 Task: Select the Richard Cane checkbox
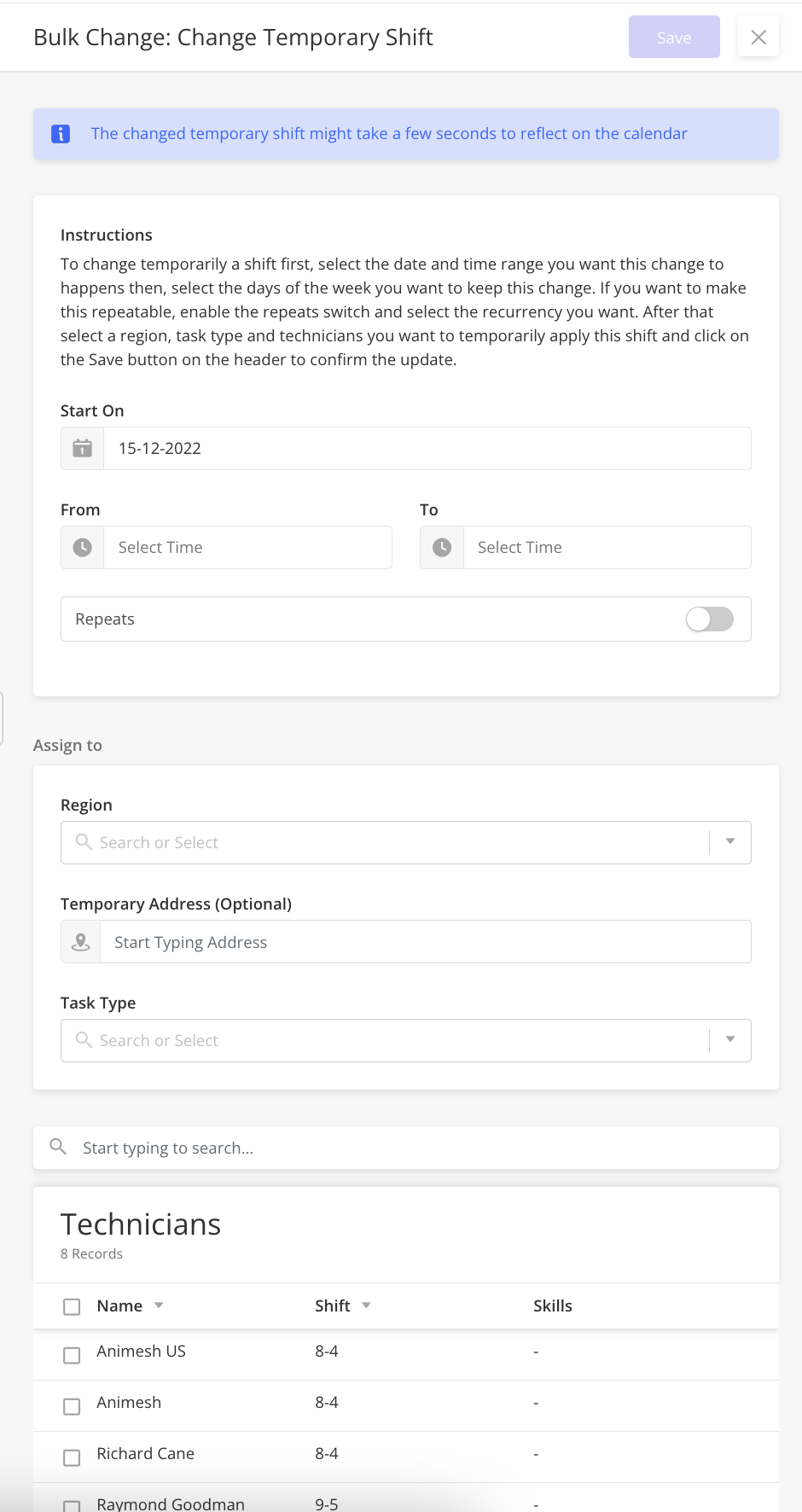[72, 1457]
